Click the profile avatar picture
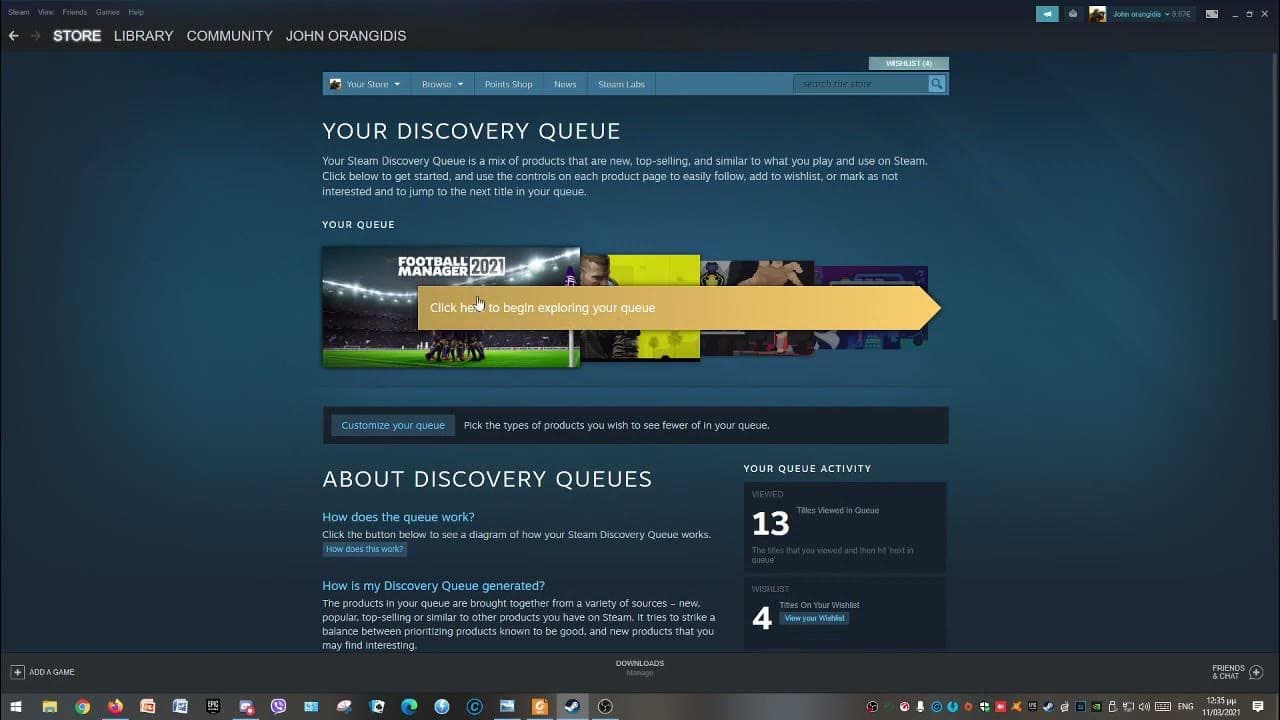Screen dimensions: 1280x720 [1097, 14]
